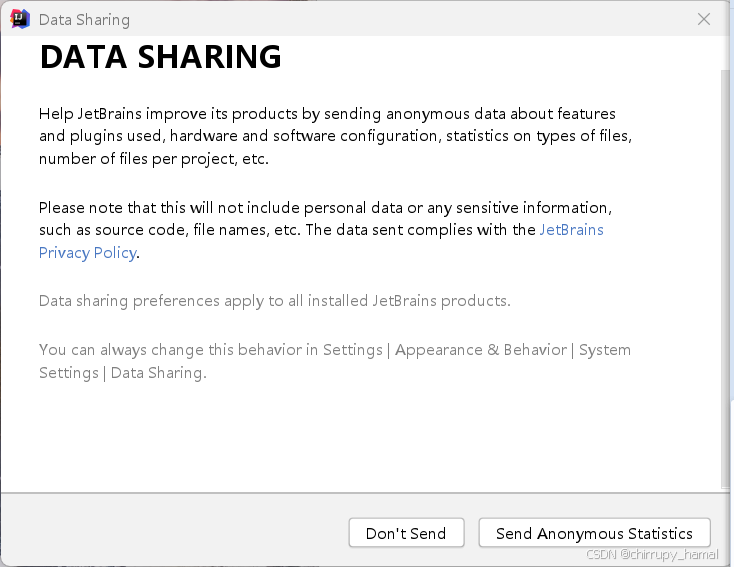Click the "Appearance & Behavior" text in the hint
Screen dimensions: 734x567
pyautogui.click(x=483, y=350)
